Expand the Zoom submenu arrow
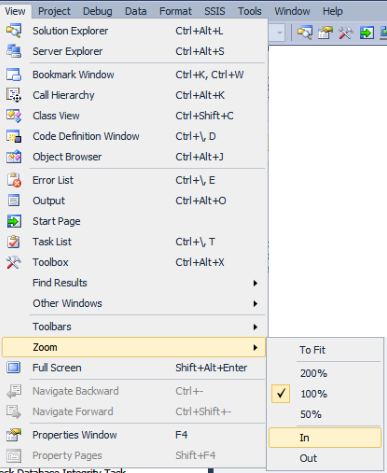Screen dimensions: 387x473 pos(255,348)
